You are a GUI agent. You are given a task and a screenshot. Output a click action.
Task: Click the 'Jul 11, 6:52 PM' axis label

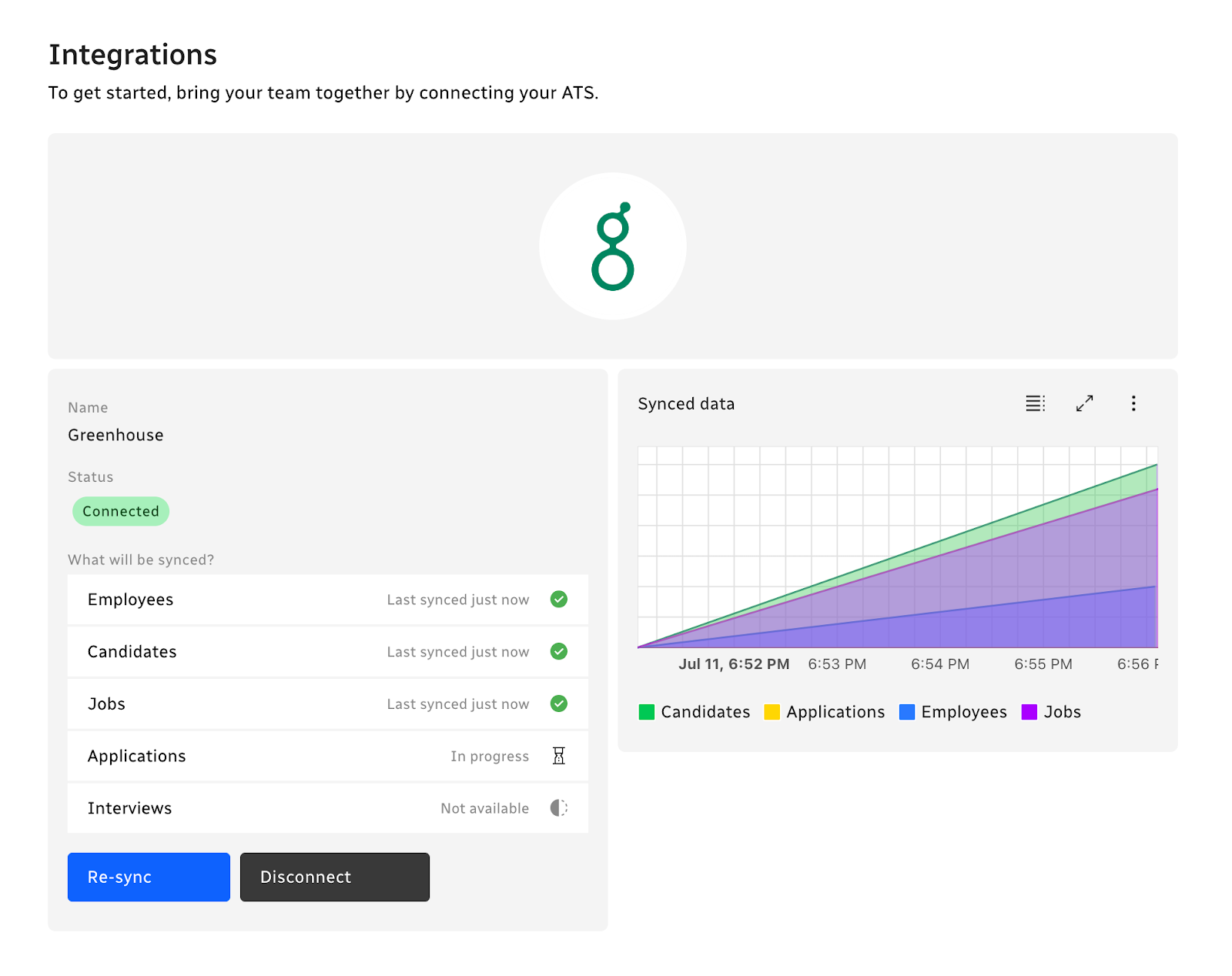(734, 664)
